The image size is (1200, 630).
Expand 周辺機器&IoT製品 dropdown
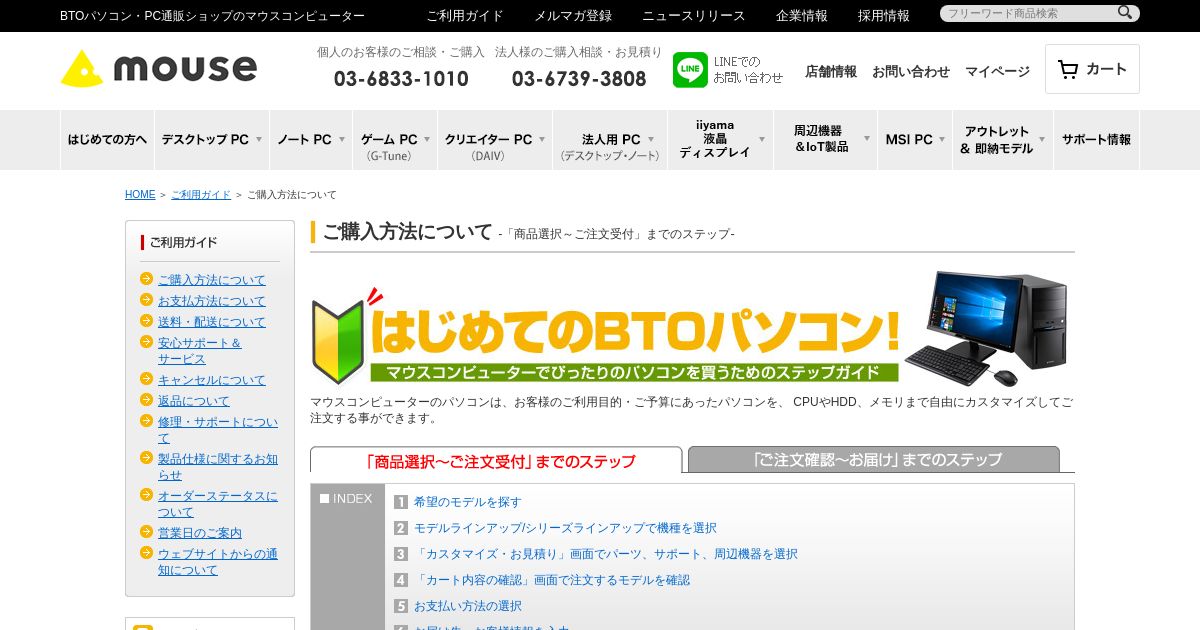point(826,140)
